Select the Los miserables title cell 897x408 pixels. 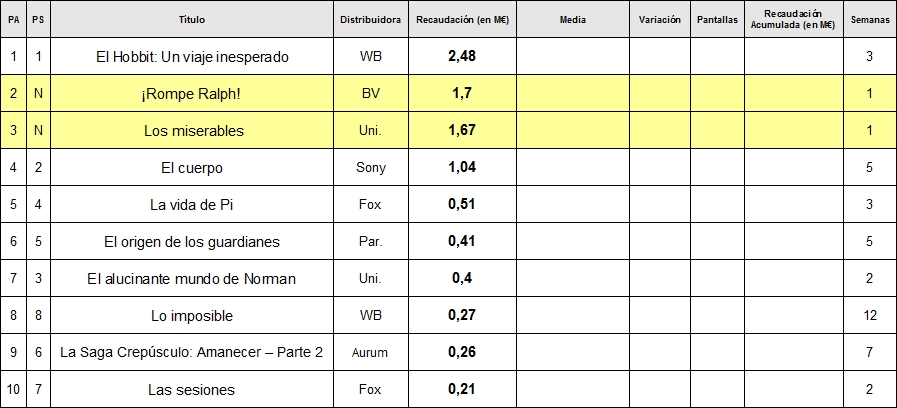[192, 130]
